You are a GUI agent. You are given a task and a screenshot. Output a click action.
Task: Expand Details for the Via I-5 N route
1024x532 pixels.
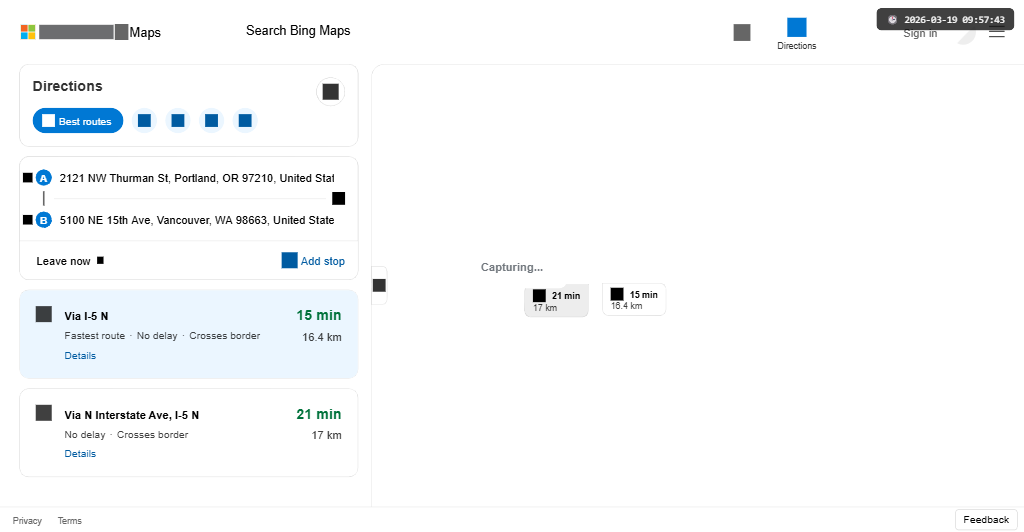[80, 356]
